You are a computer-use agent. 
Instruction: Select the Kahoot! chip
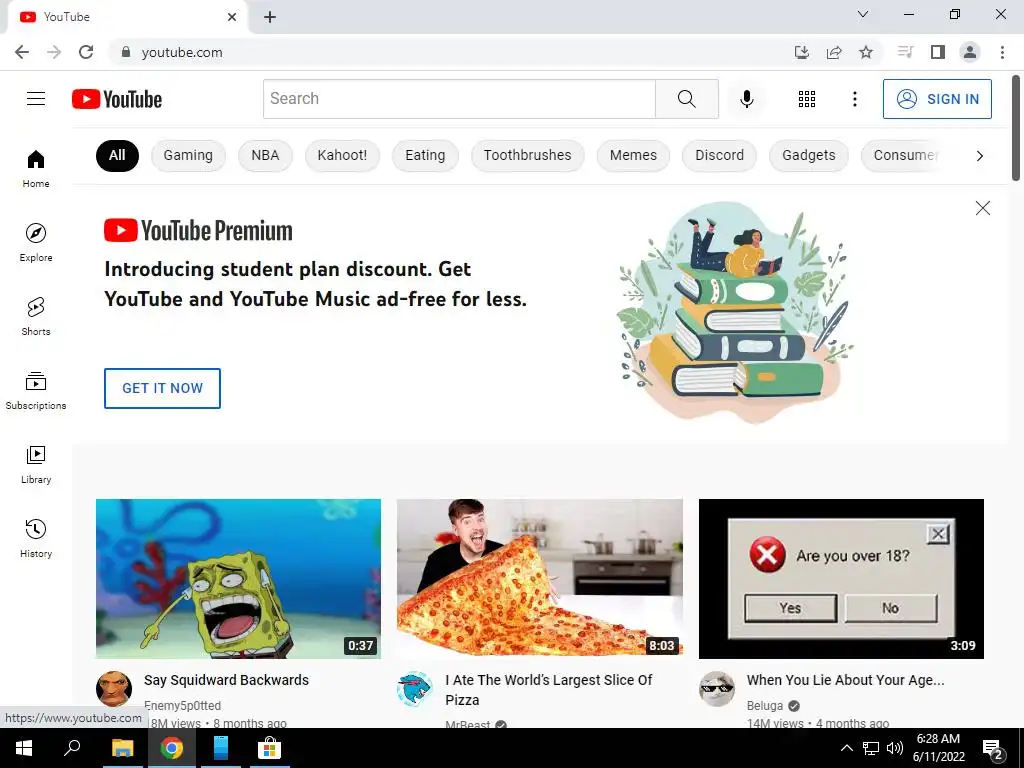pos(342,155)
